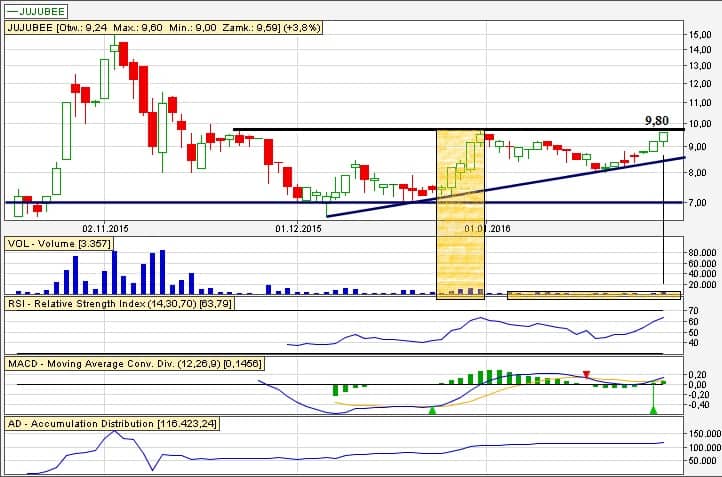
Task: Click the 9,80 resistance price annotation
Action: point(654,121)
